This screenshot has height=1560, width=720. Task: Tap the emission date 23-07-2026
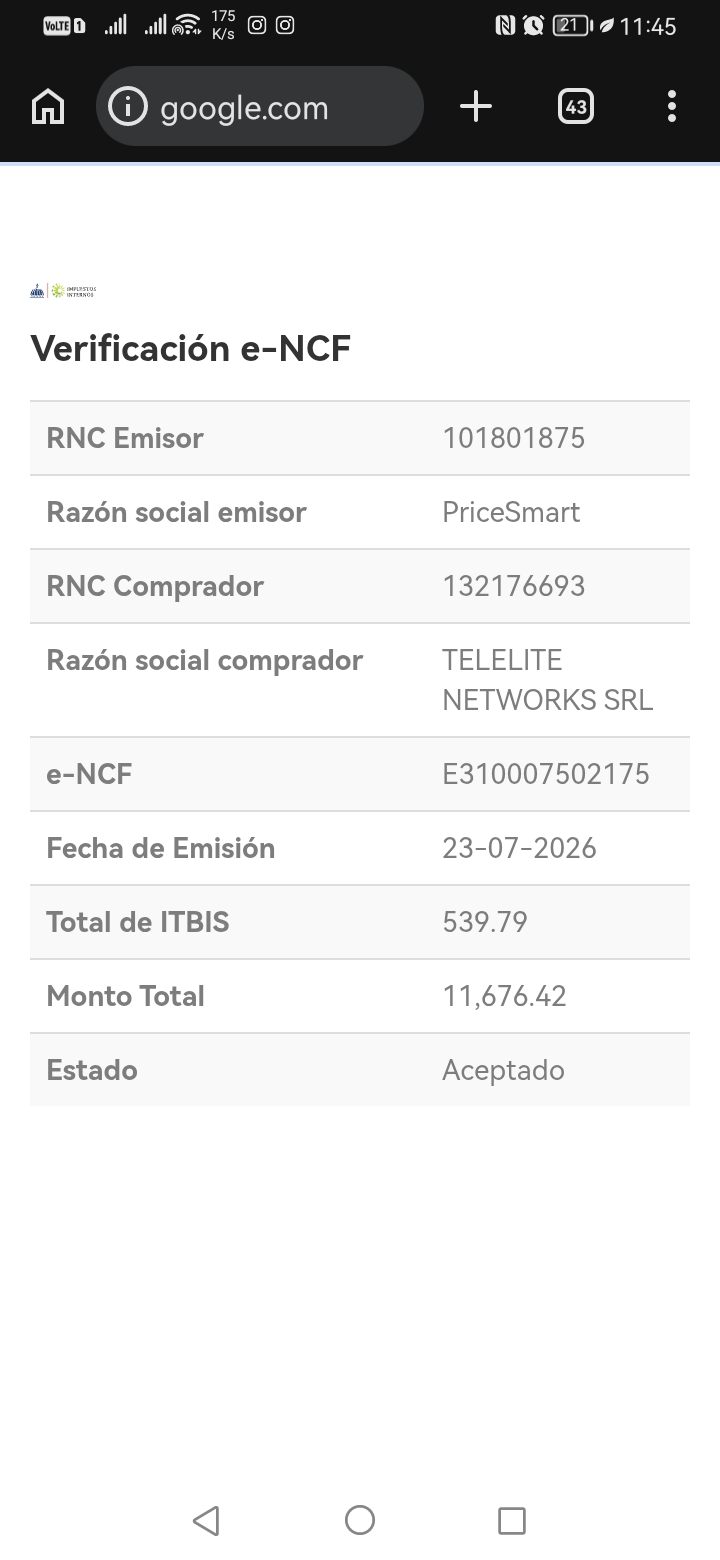(x=519, y=848)
